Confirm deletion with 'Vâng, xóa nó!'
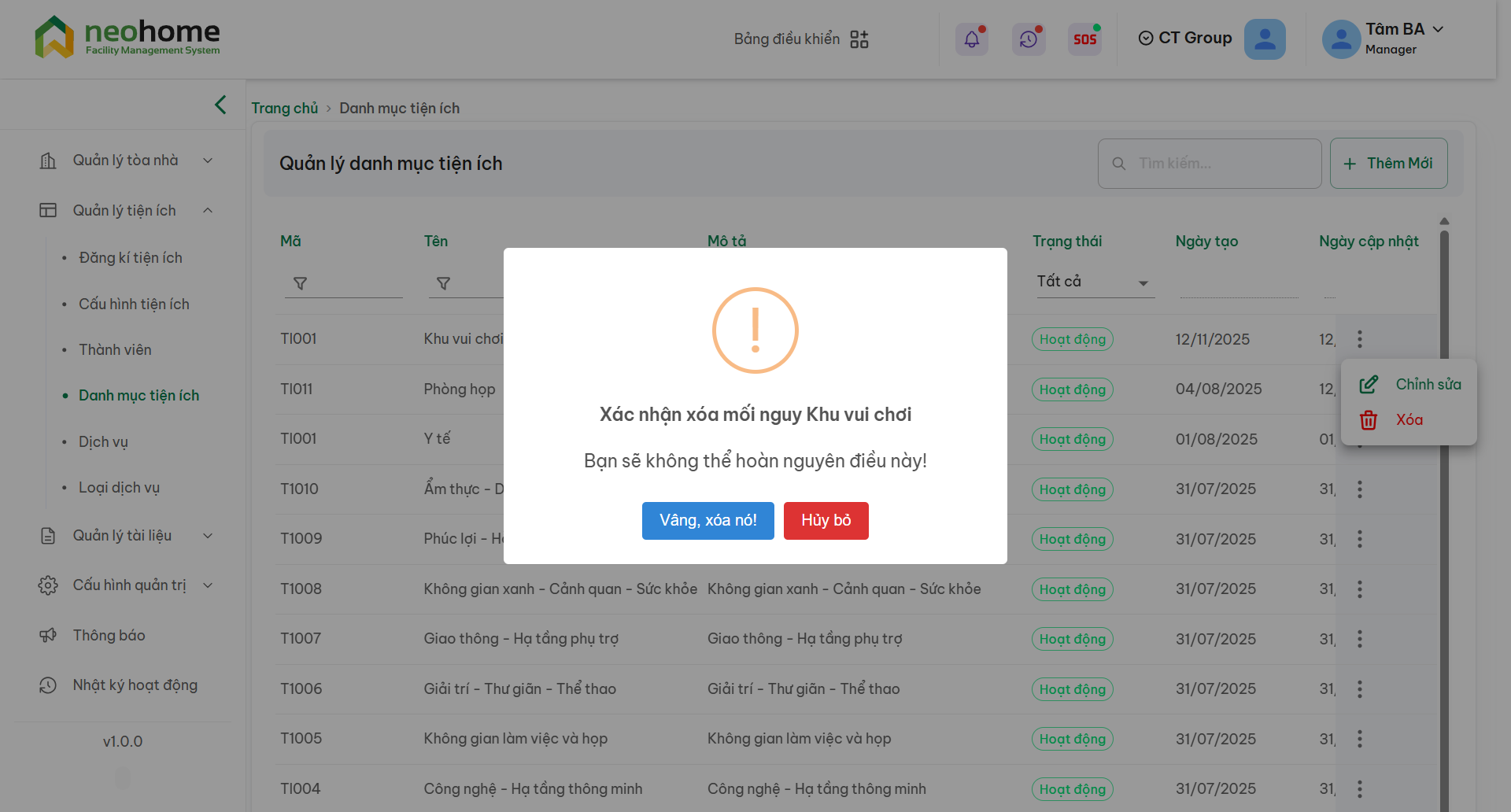Image resolution: width=1511 pixels, height=812 pixels. pos(707,521)
